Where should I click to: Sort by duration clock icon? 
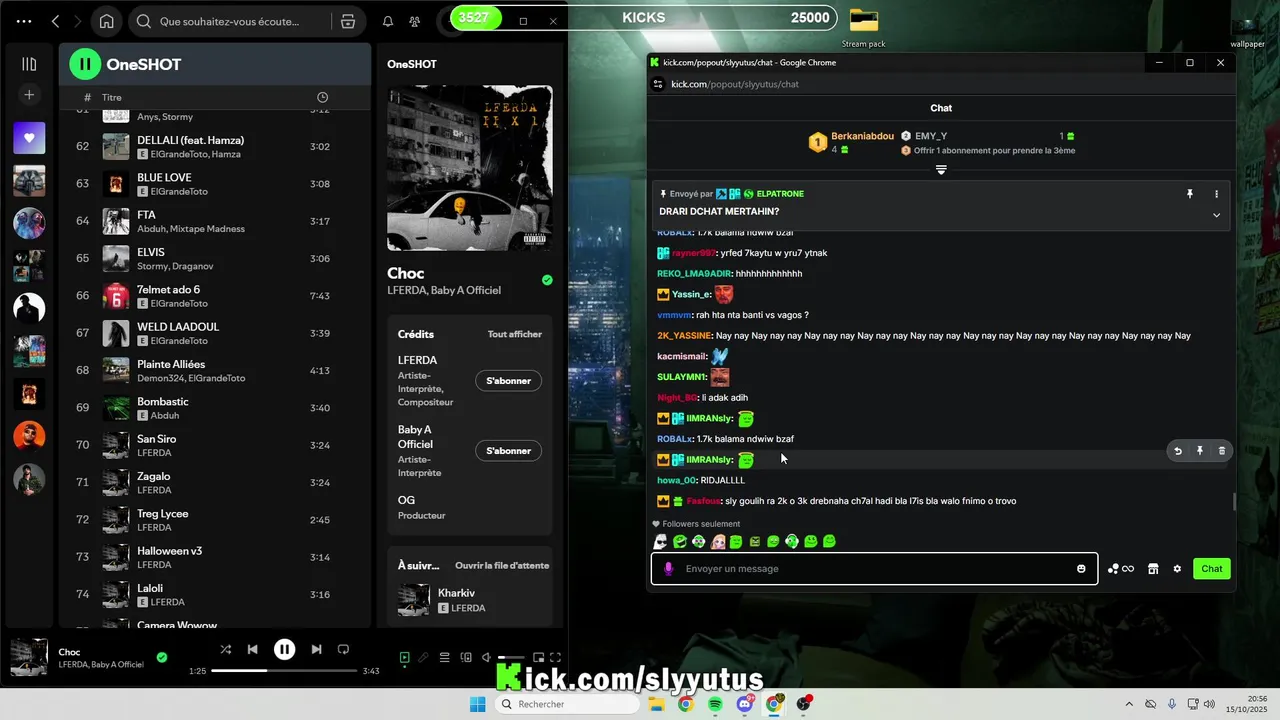point(322,97)
